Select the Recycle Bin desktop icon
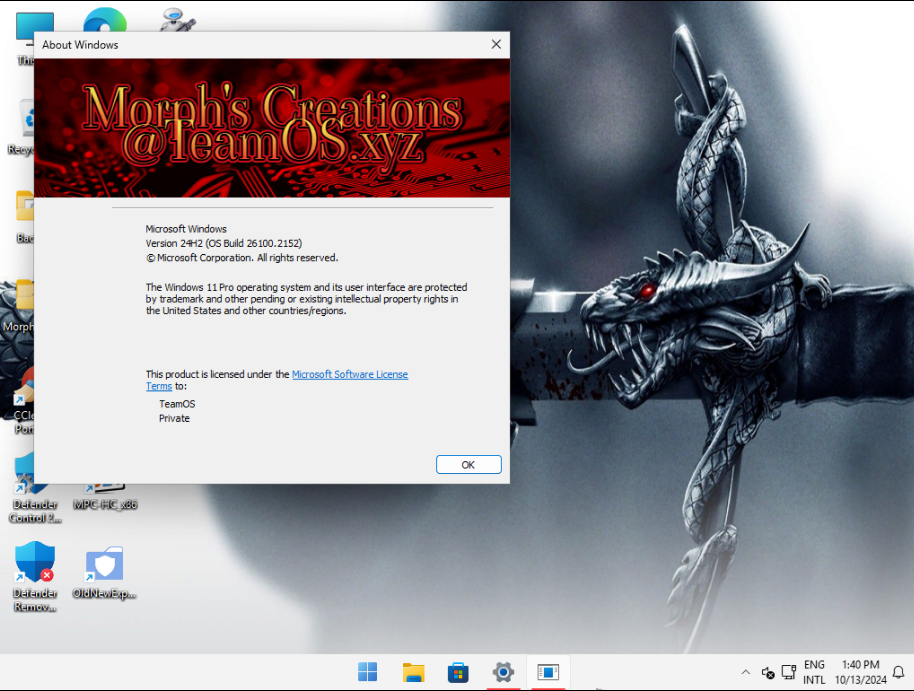 [x=23, y=127]
